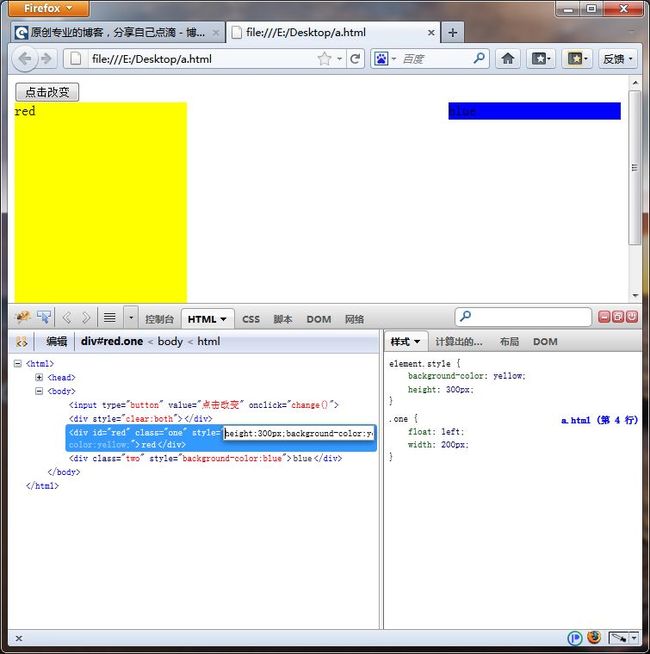
Task: Toggle 编辑 edit mode
Action: (56, 342)
